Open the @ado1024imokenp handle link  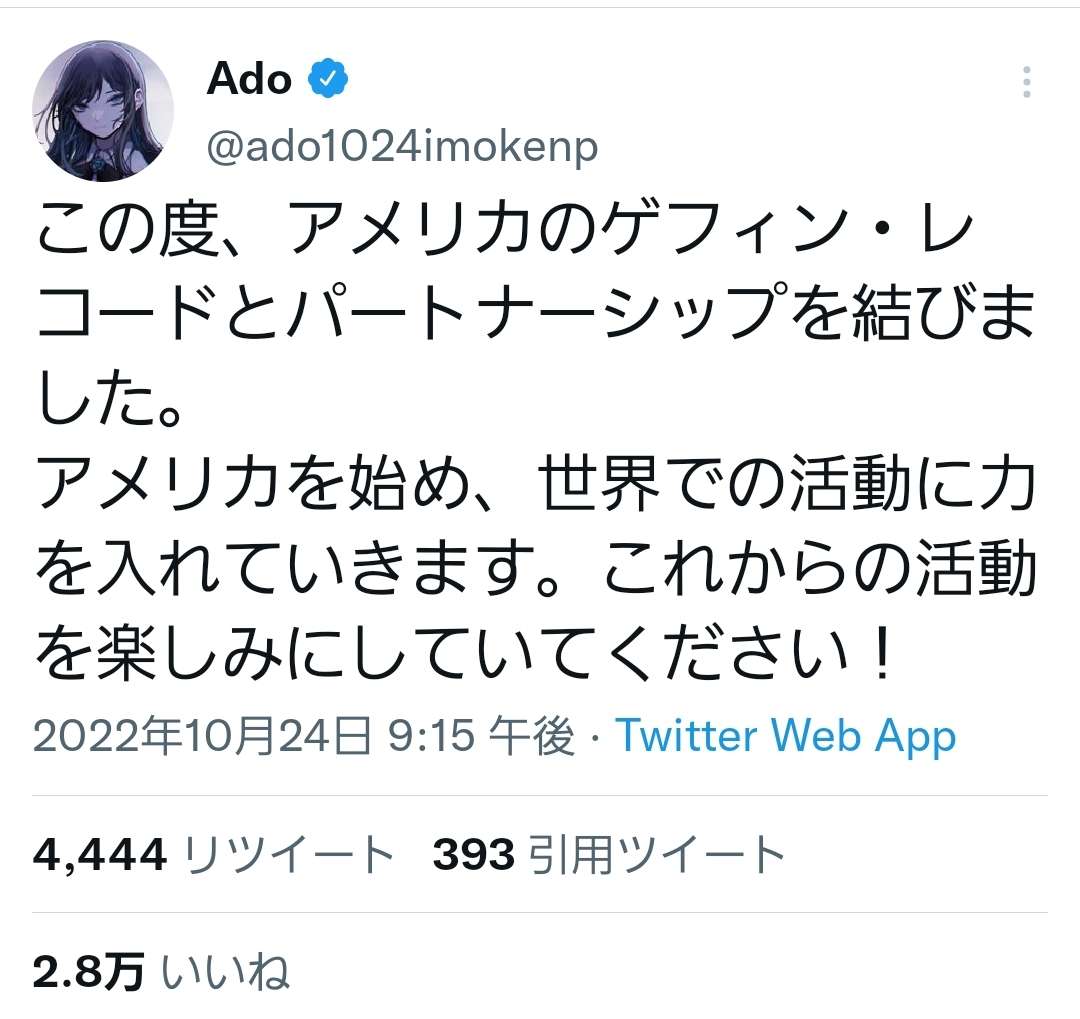(402, 147)
